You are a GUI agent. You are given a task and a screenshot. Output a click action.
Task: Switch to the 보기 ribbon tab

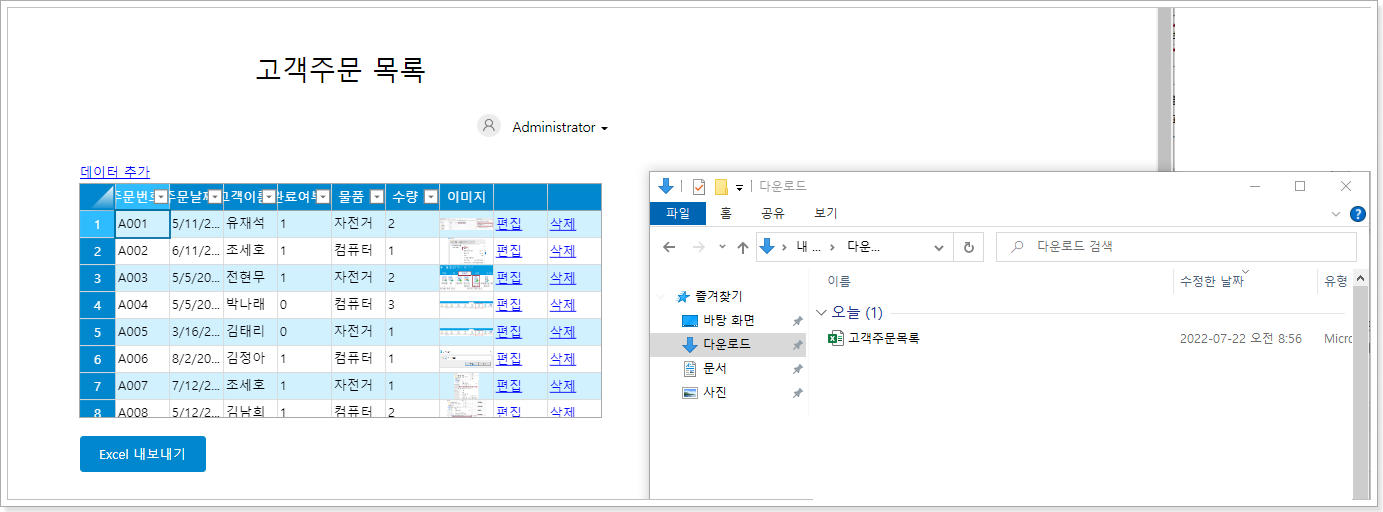coord(825,213)
